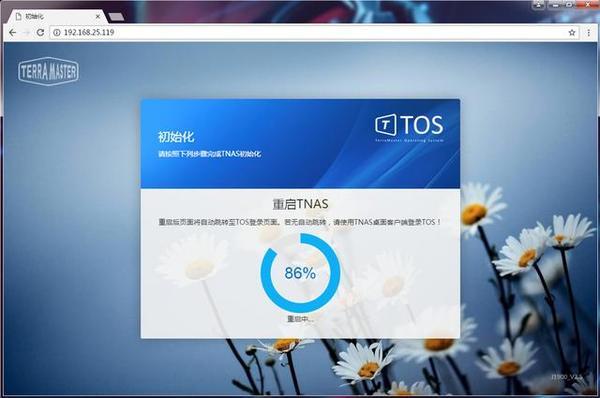This screenshot has width=600, height=398.
Task: Select the 初始化 browser tab
Action: 55,16
